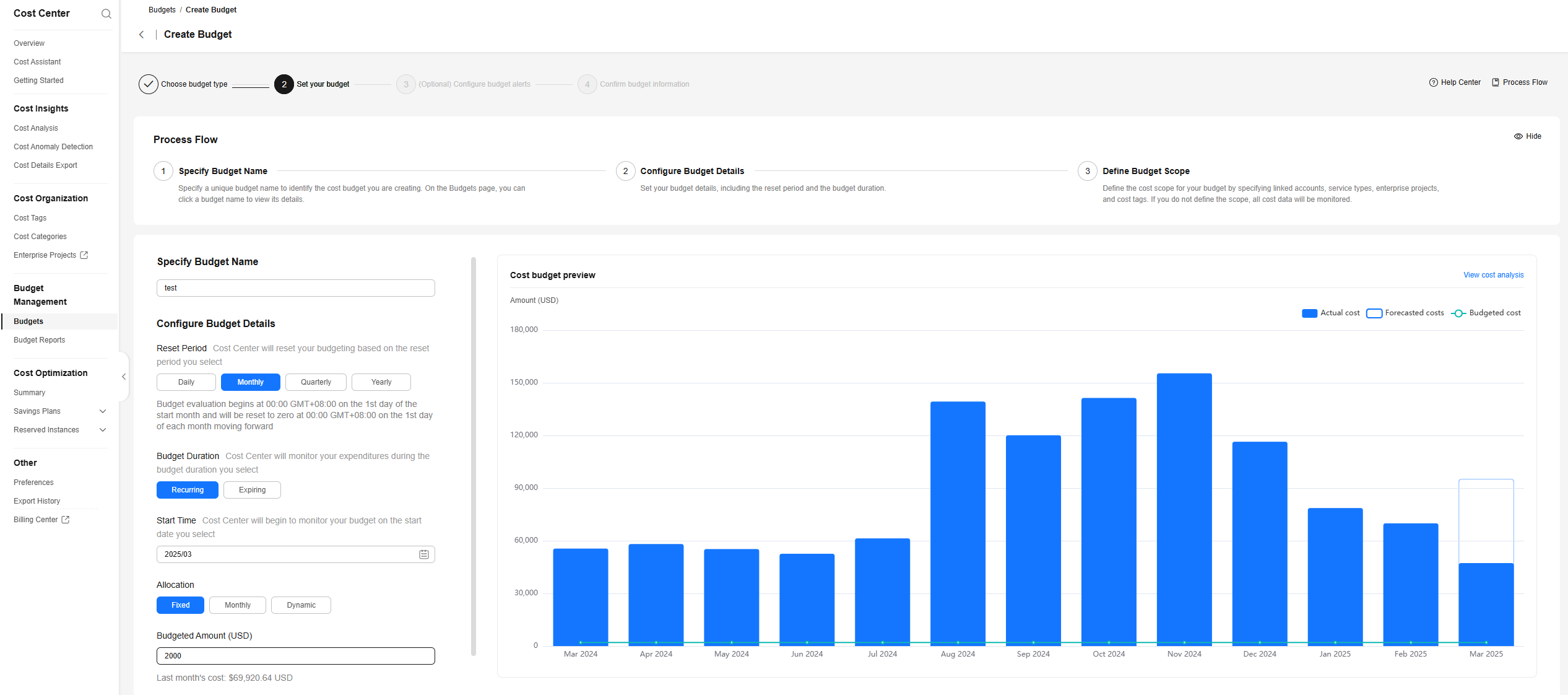The width and height of the screenshot is (1568, 695).
Task: Open the calendar icon in Start Time field
Action: [x=424, y=554]
